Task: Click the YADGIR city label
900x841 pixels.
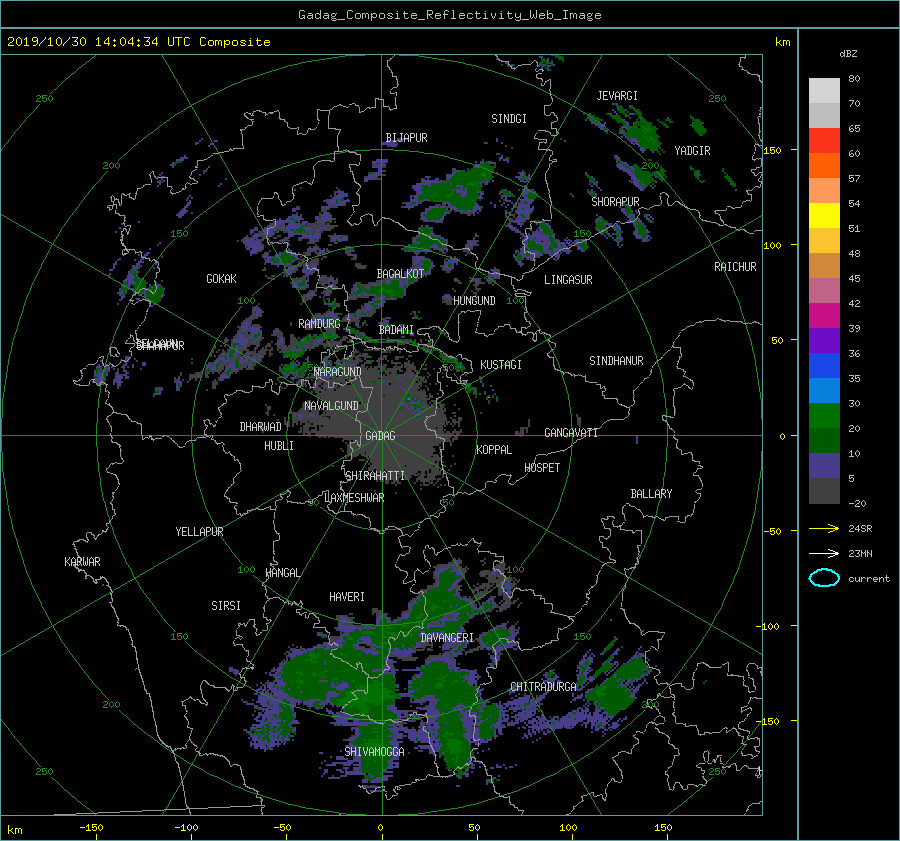Action: 692,151
